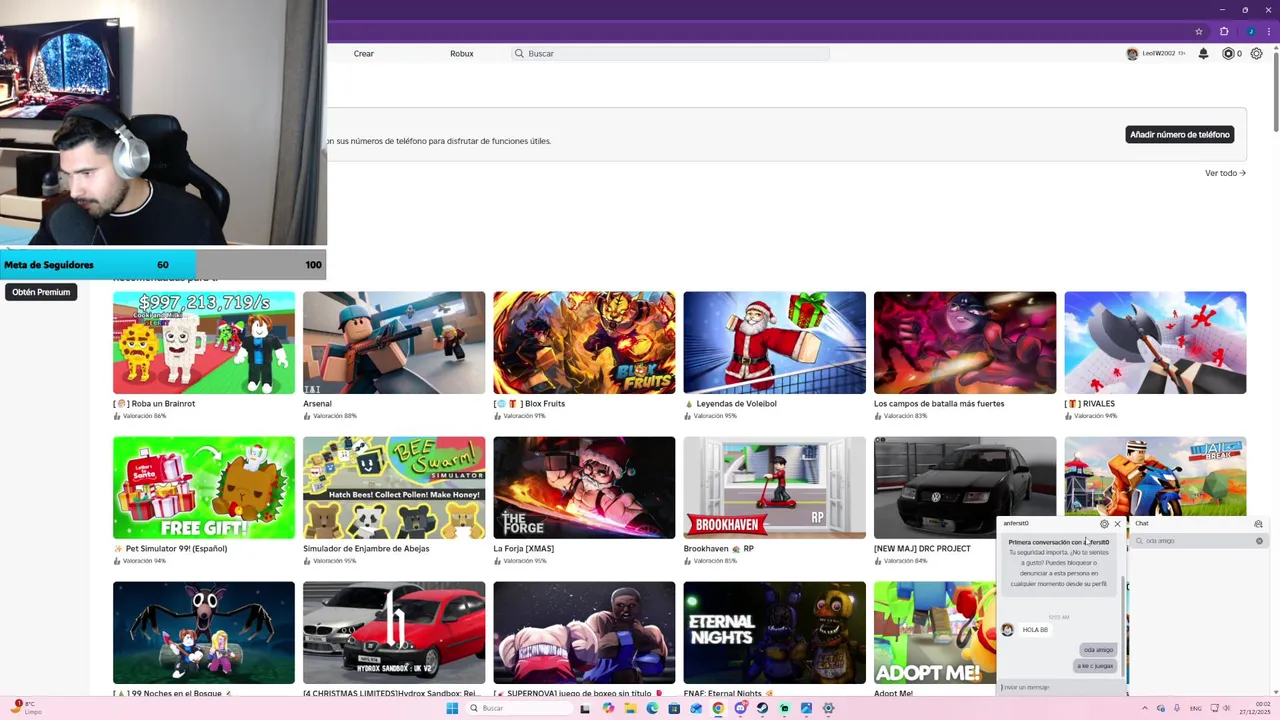Open the clock and date panel
Screen dimensions: 1280x720
click(1254, 708)
